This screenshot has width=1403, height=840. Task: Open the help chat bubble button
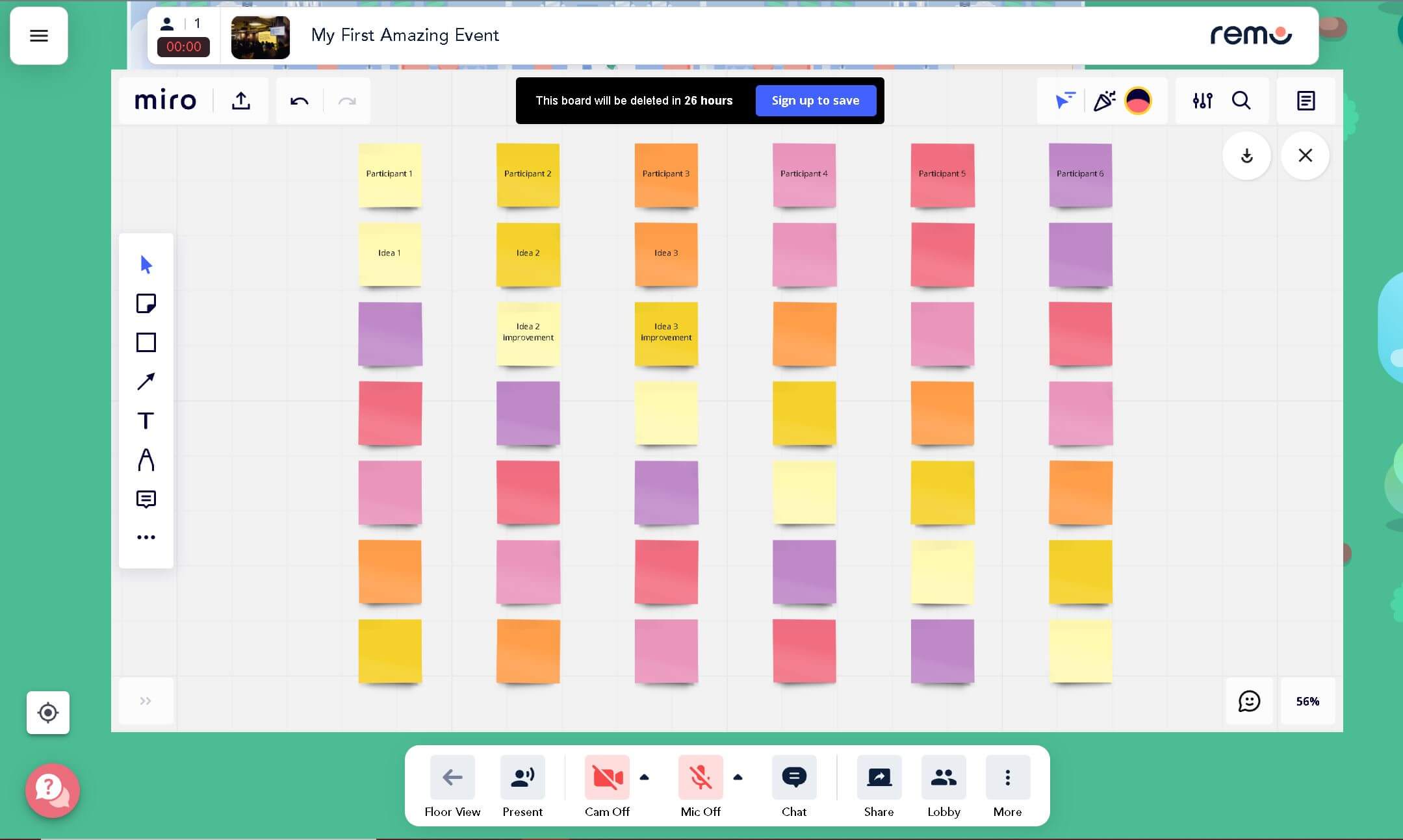(52, 791)
